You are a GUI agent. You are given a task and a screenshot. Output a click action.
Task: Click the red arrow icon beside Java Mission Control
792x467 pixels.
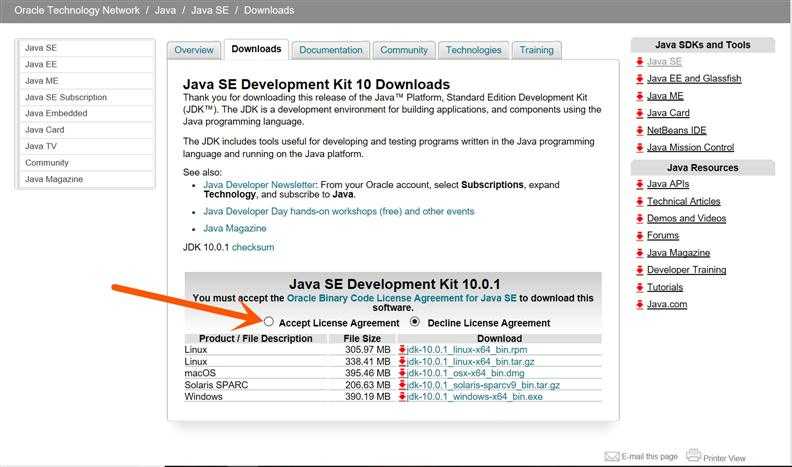(x=639, y=147)
